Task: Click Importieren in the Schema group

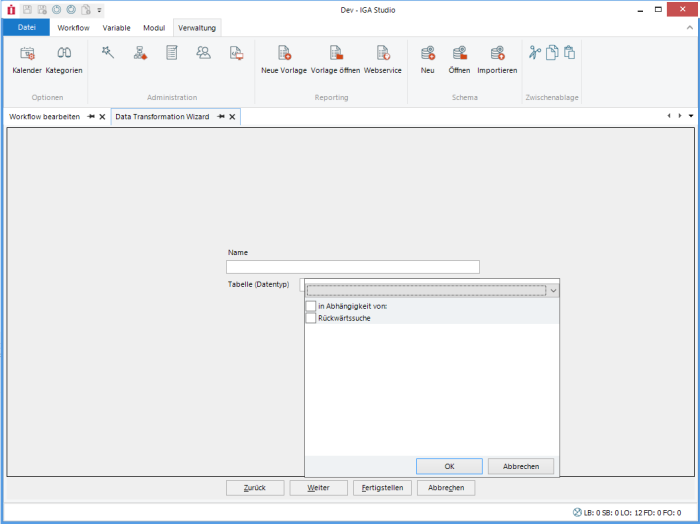Action: [x=497, y=58]
